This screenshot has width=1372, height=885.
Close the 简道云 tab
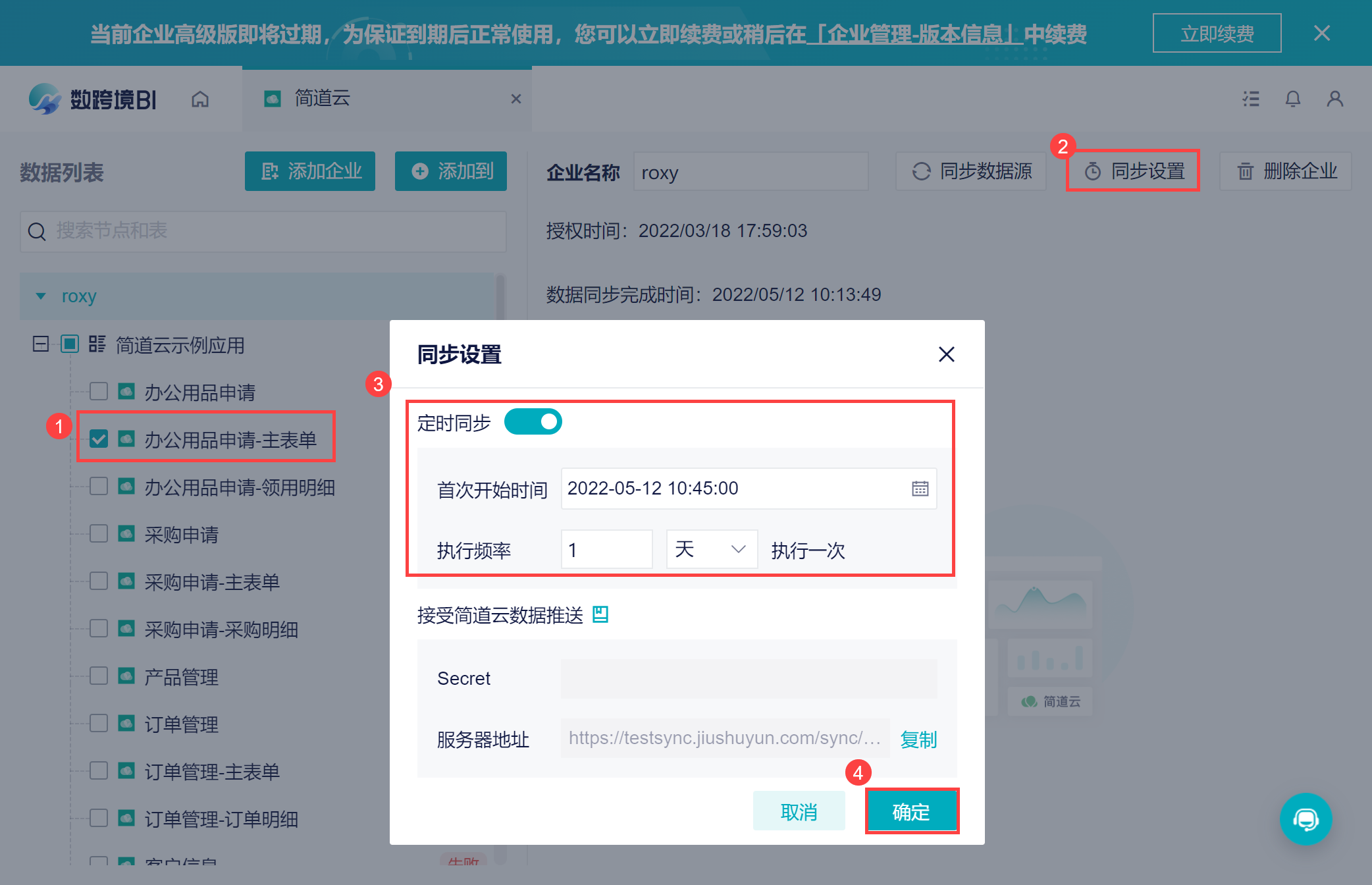click(x=516, y=99)
